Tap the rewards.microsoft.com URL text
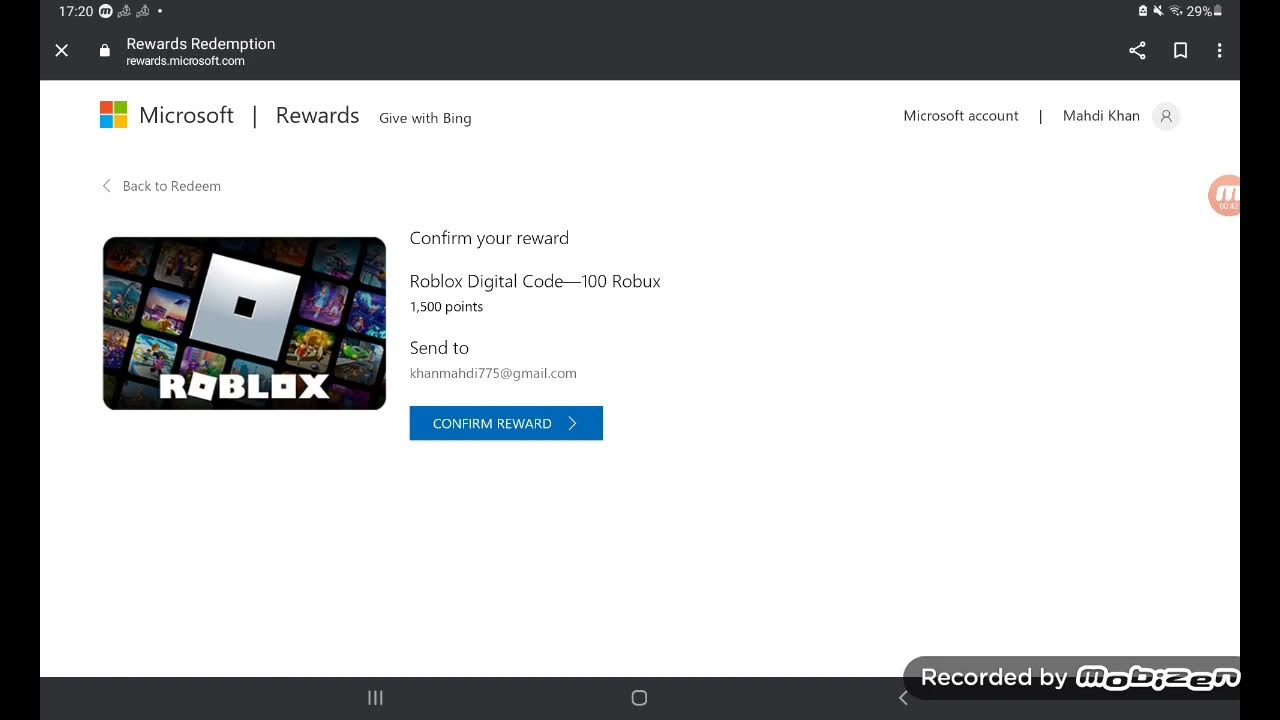 click(x=185, y=61)
